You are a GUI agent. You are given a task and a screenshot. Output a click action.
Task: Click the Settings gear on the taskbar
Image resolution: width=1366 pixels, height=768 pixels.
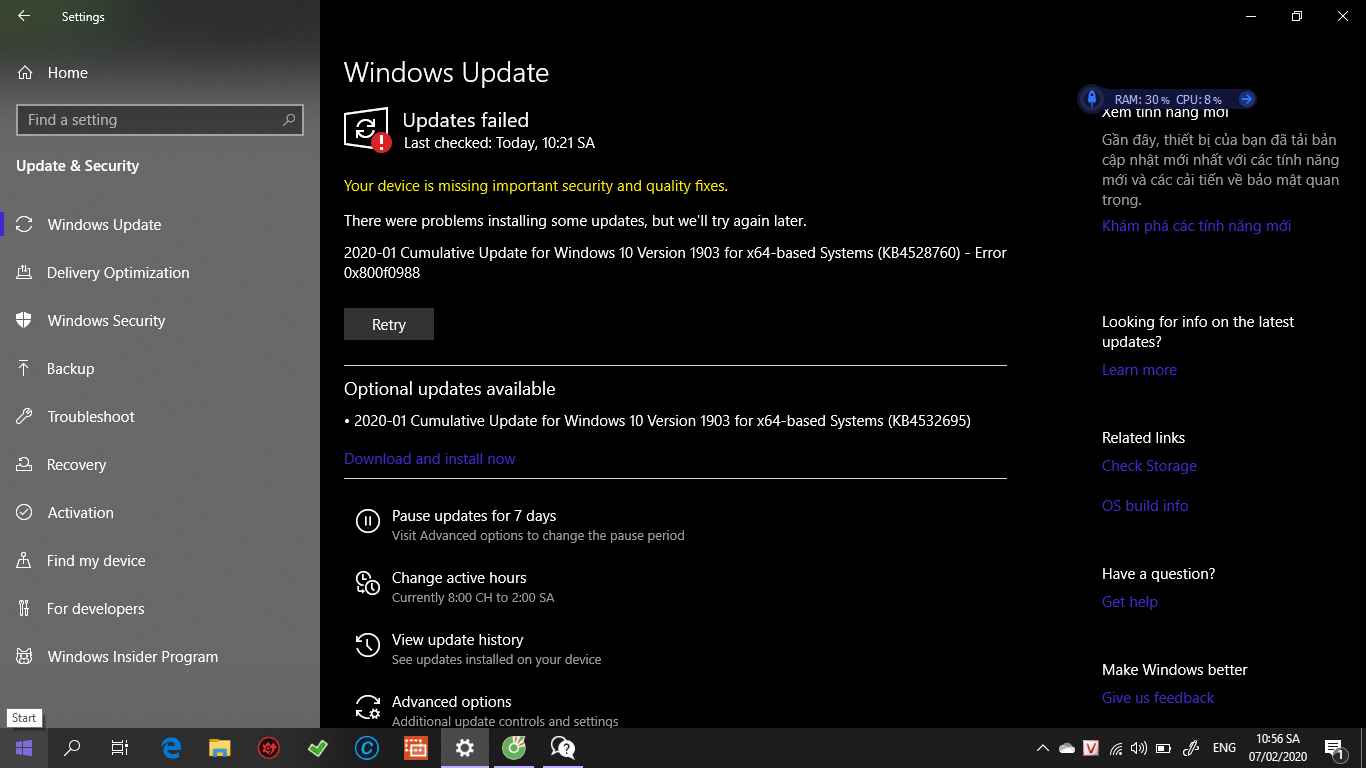pos(465,748)
